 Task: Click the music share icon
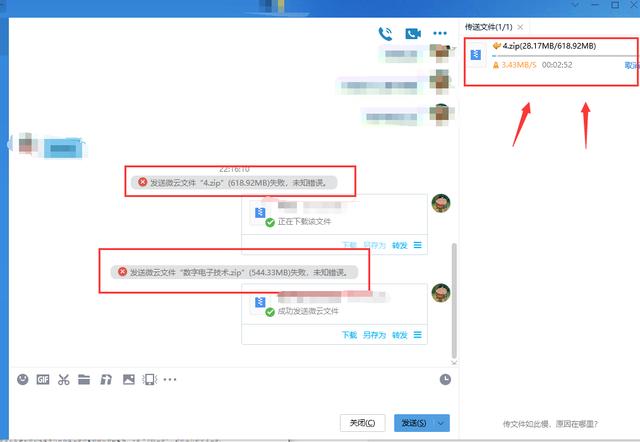point(106,380)
